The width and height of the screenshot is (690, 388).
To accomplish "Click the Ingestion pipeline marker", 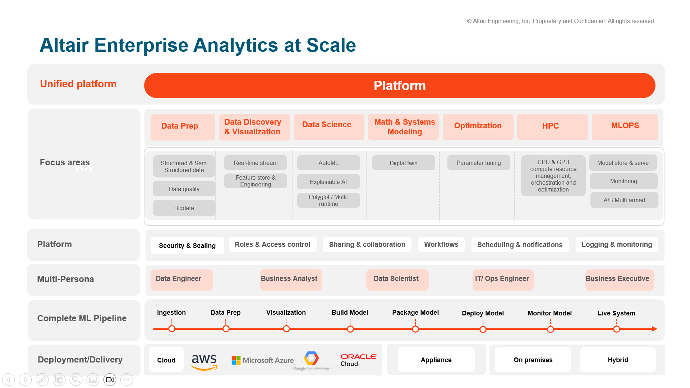I will tap(172, 329).
